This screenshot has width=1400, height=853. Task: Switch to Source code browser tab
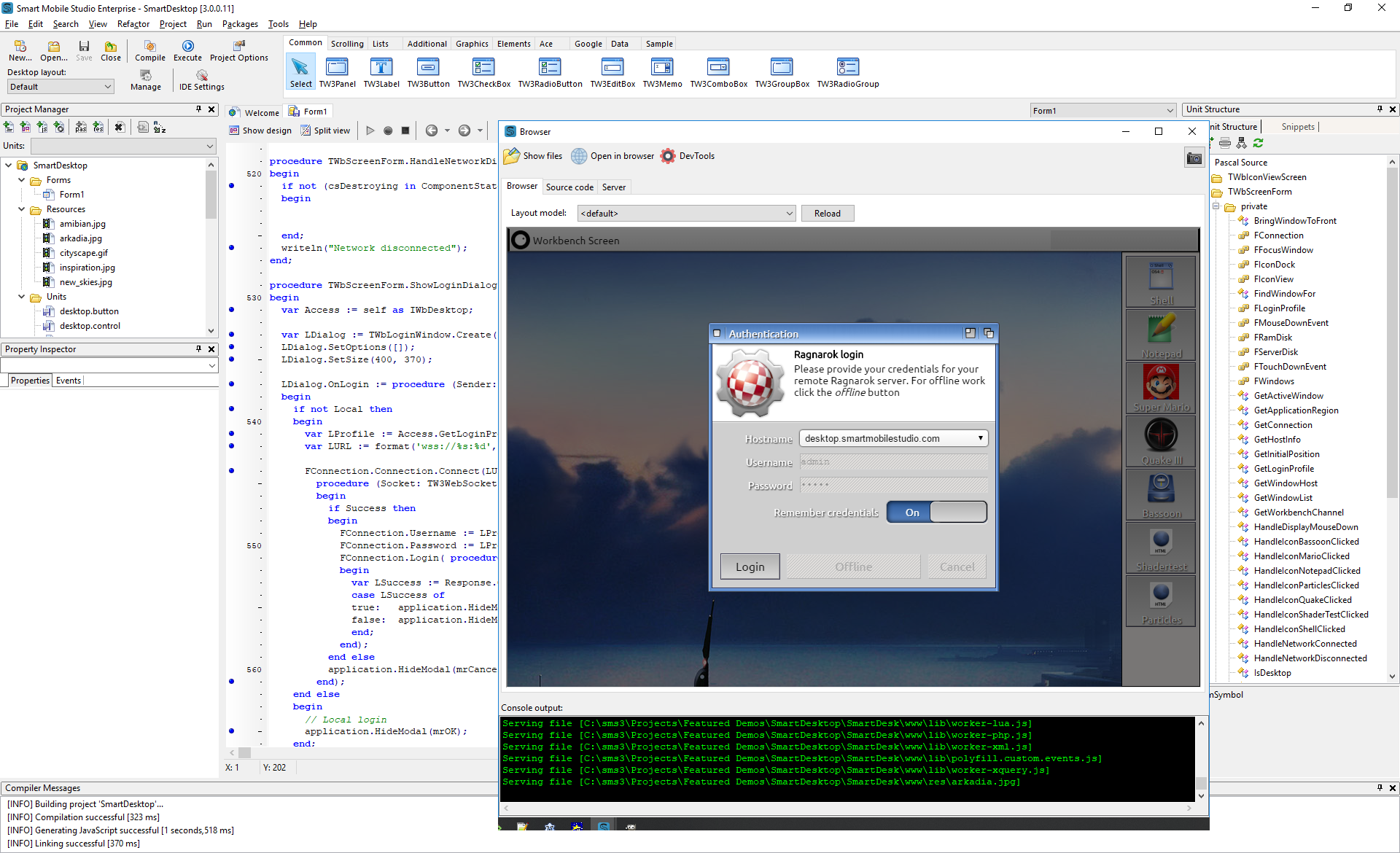[568, 187]
